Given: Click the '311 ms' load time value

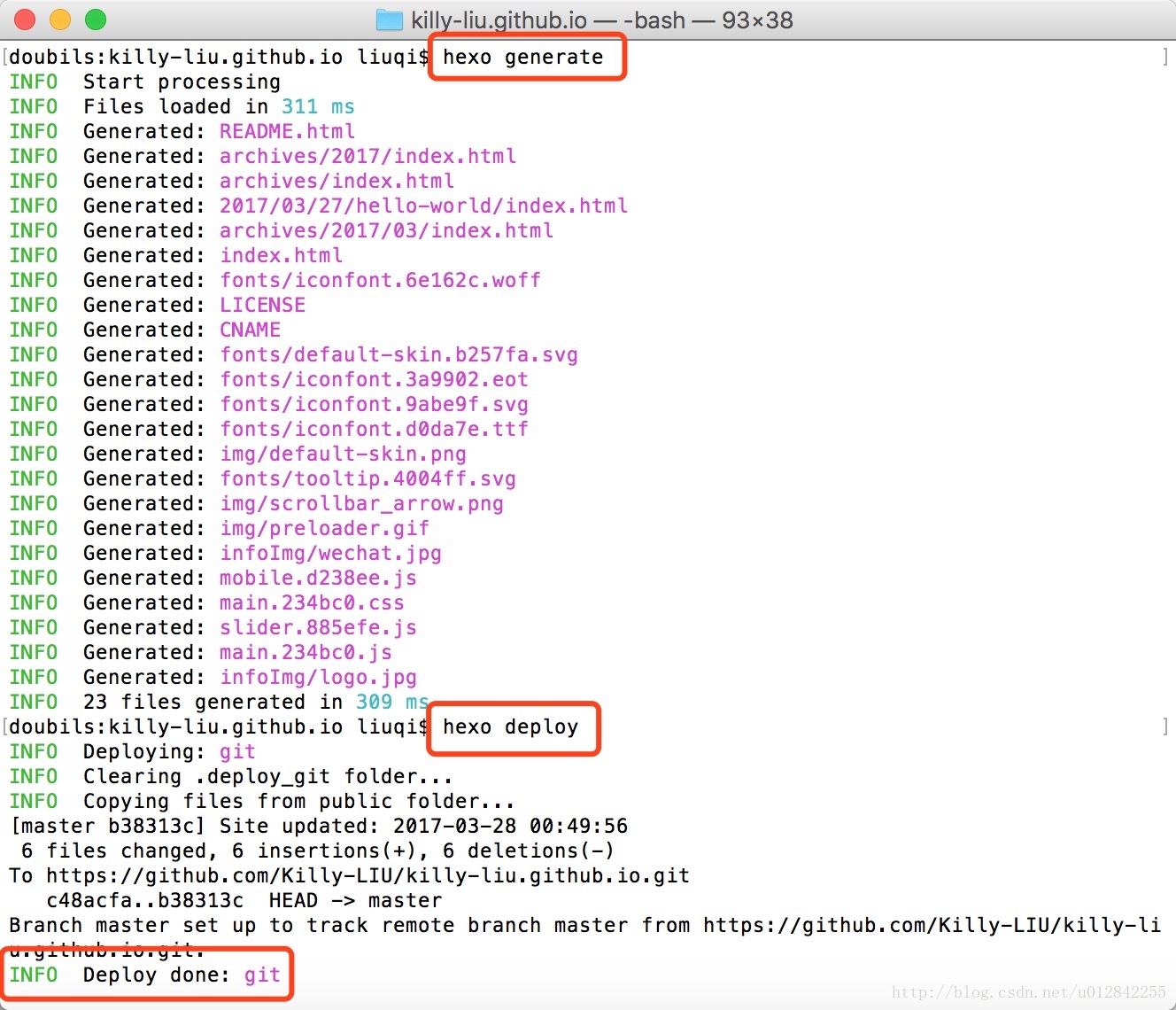Looking at the screenshot, I should [x=318, y=107].
